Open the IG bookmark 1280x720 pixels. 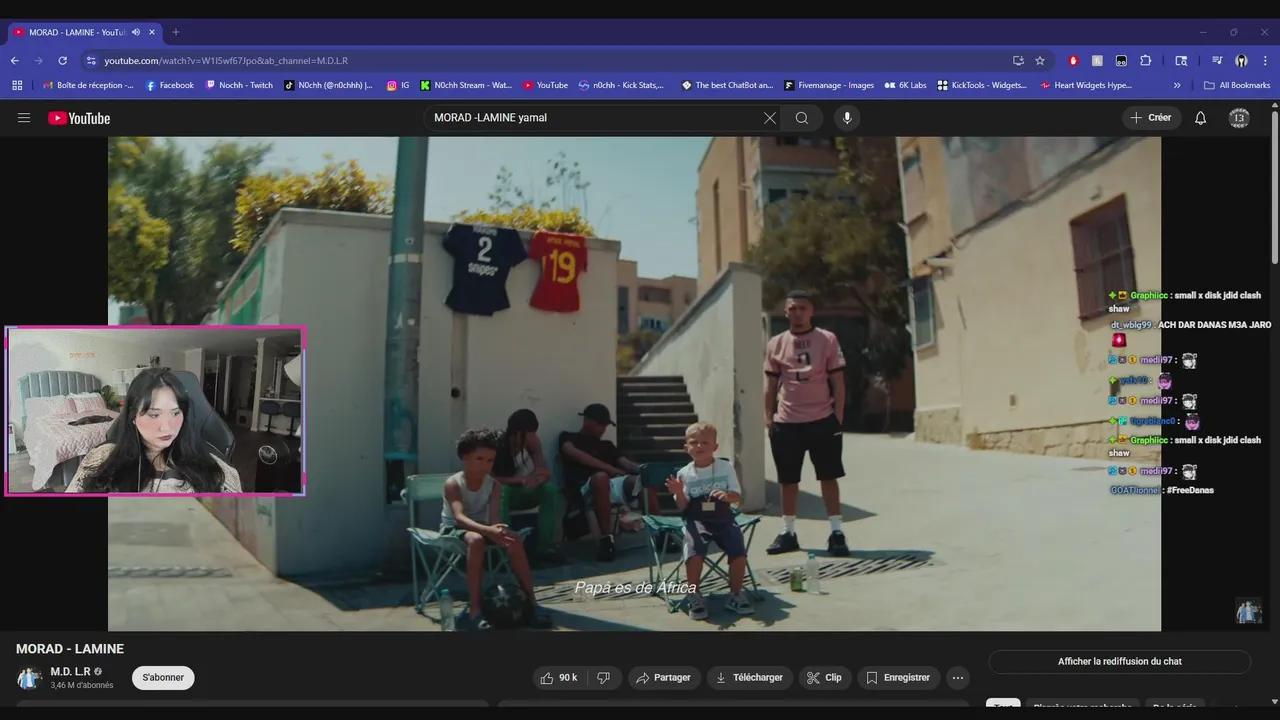pyautogui.click(x=398, y=86)
